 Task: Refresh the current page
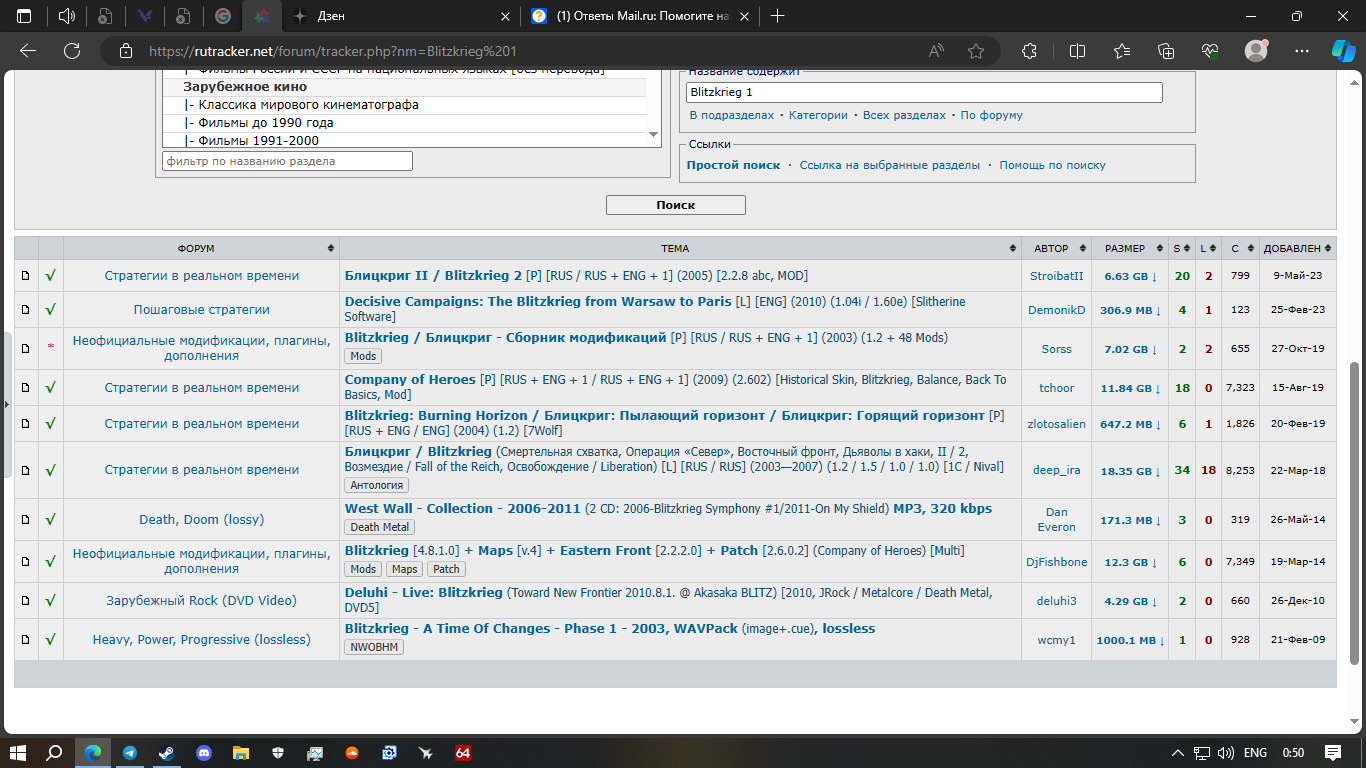pyautogui.click(x=72, y=51)
